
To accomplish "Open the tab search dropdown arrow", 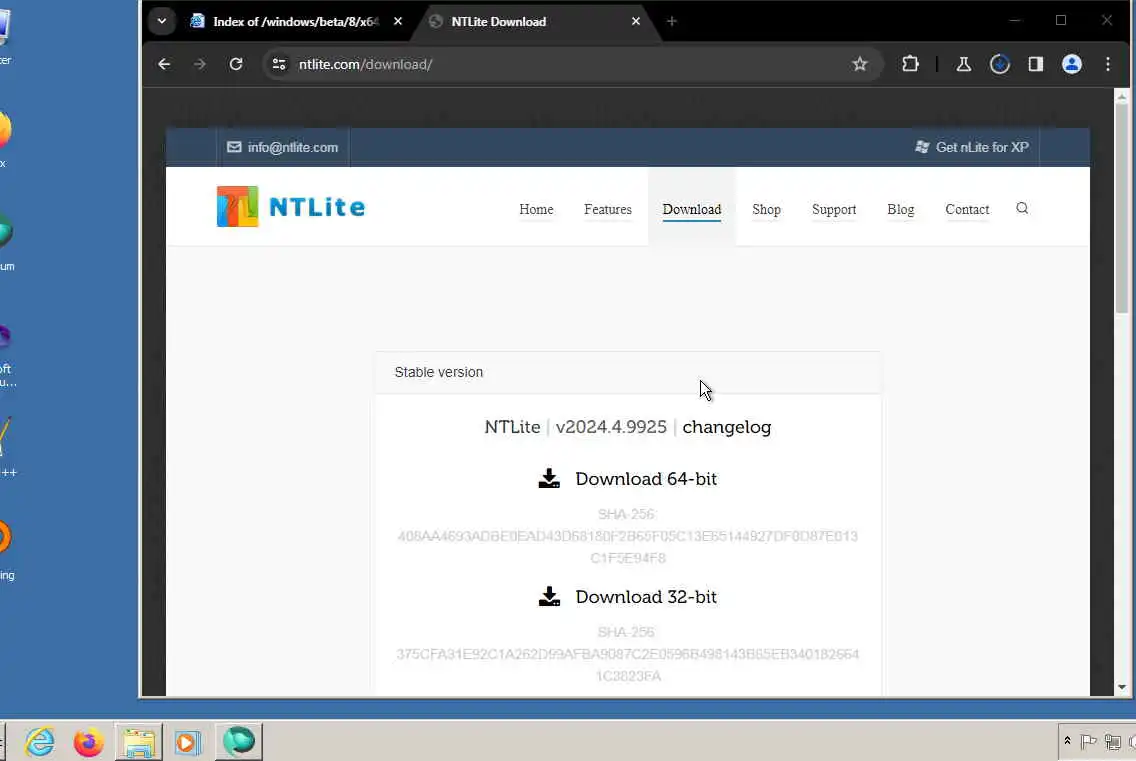I will click(x=162, y=21).
